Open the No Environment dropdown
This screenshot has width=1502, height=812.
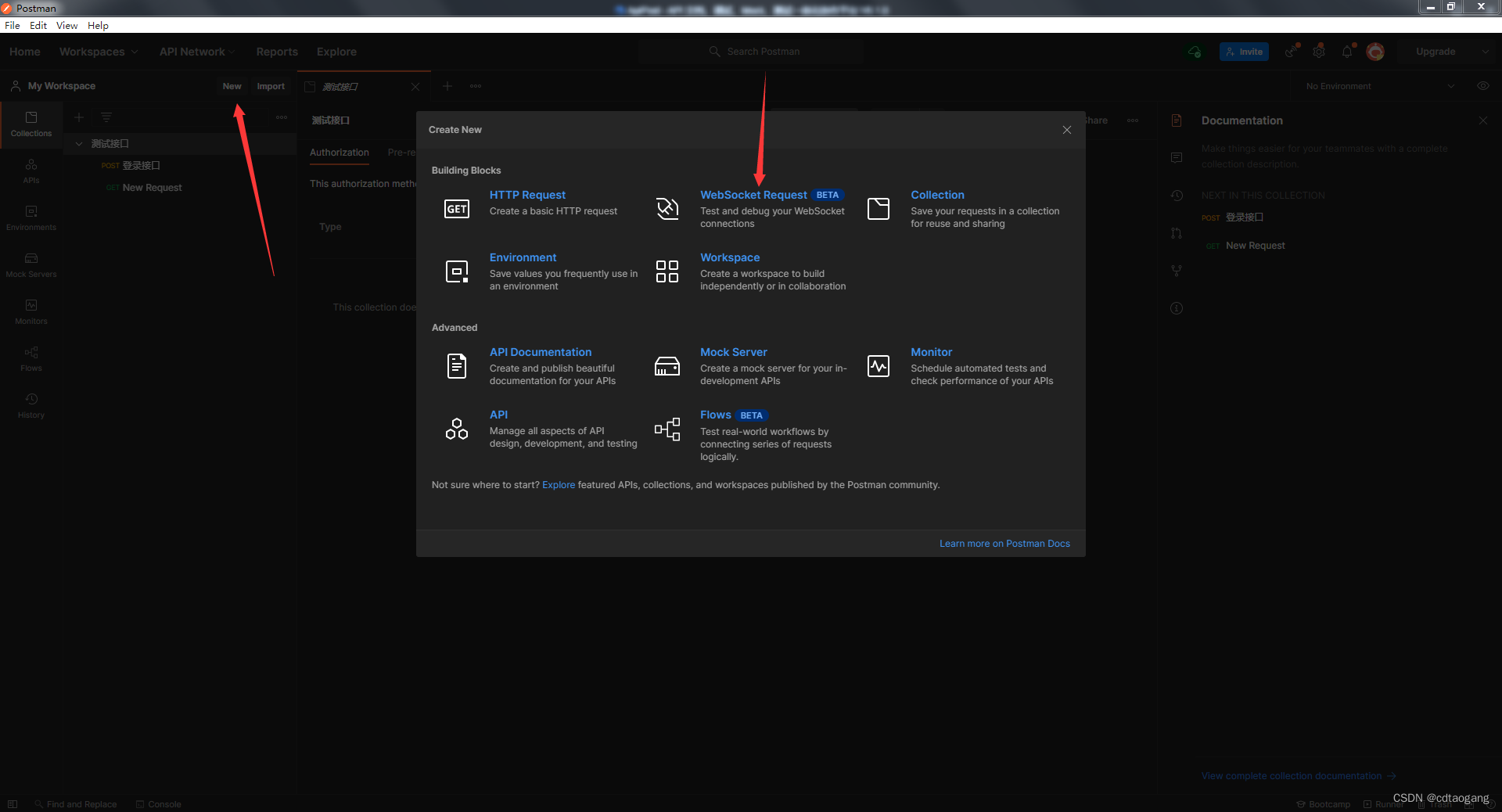1379,86
